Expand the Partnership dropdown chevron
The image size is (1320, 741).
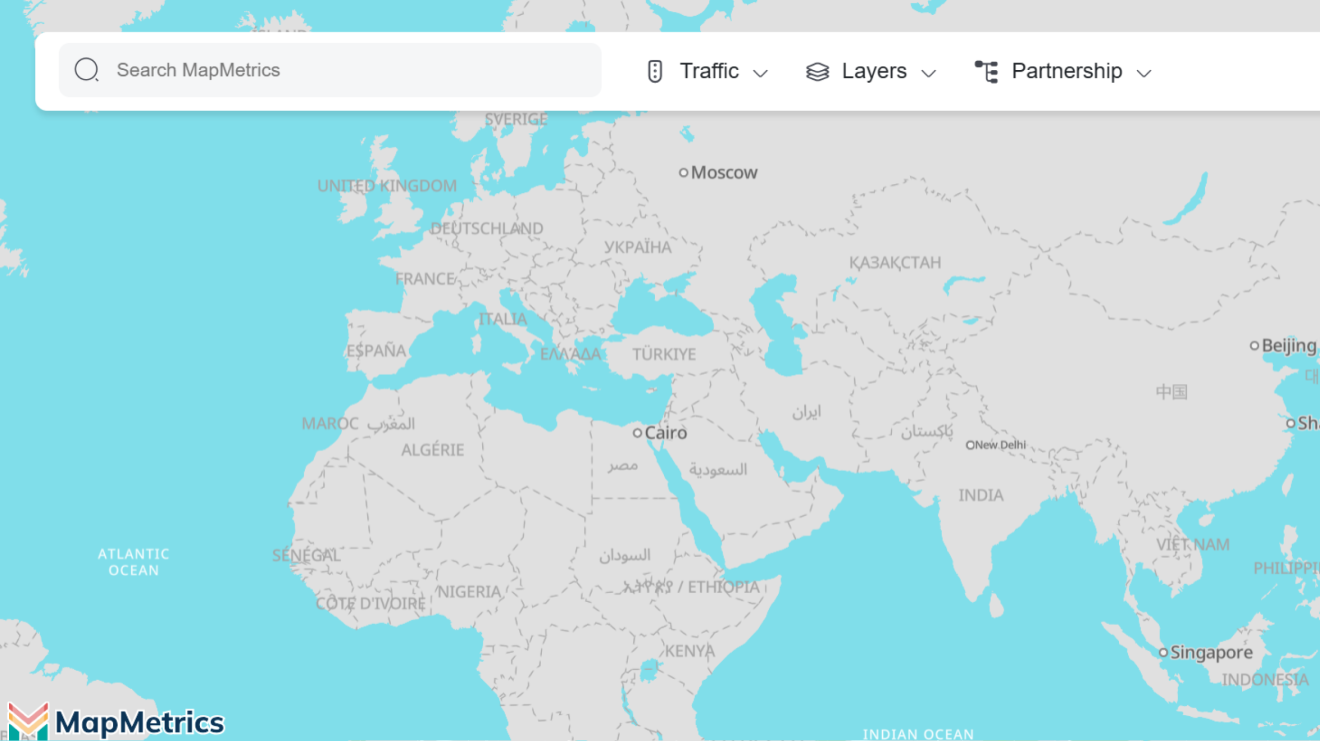tap(1145, 72)
